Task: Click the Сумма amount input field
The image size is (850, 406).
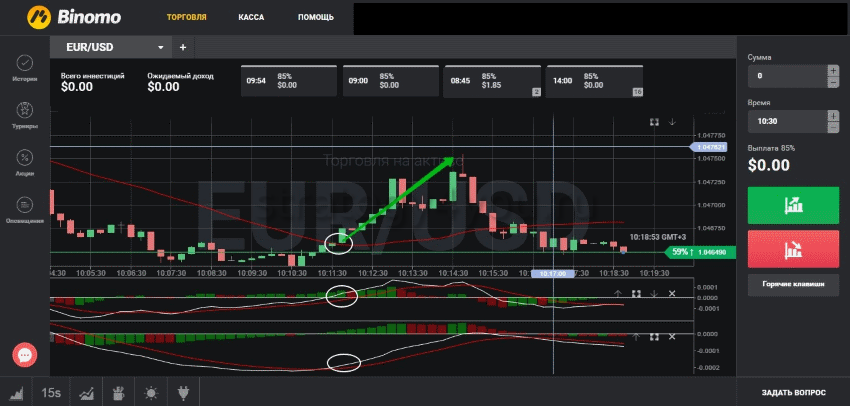Action: (x=787, y=75)
